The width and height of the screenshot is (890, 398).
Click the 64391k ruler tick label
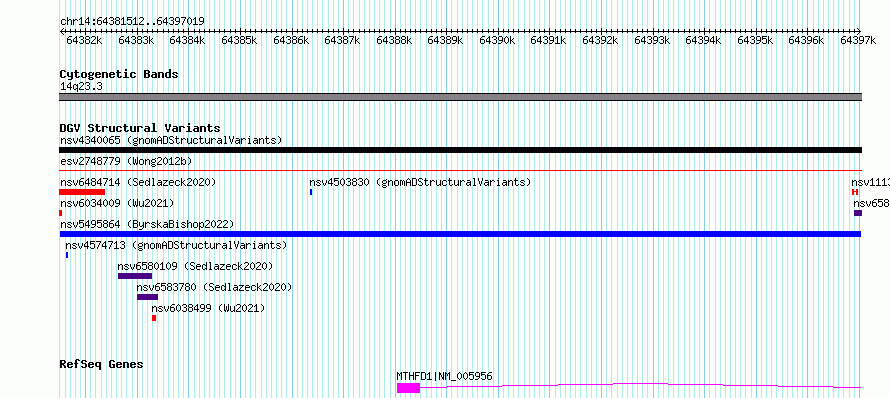pos(548,40)
